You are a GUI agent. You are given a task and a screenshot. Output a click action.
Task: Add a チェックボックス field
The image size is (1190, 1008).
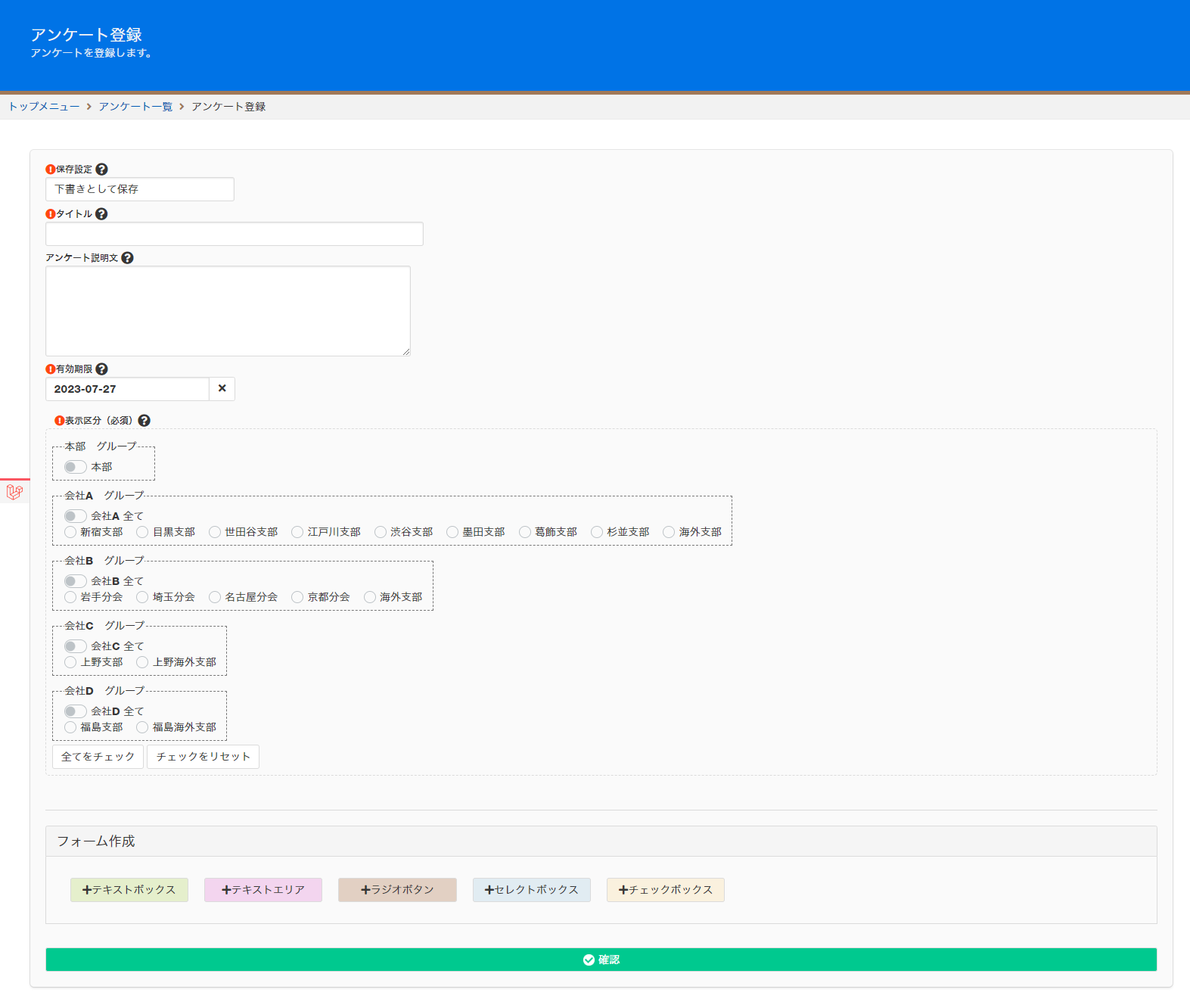(666, 890)
